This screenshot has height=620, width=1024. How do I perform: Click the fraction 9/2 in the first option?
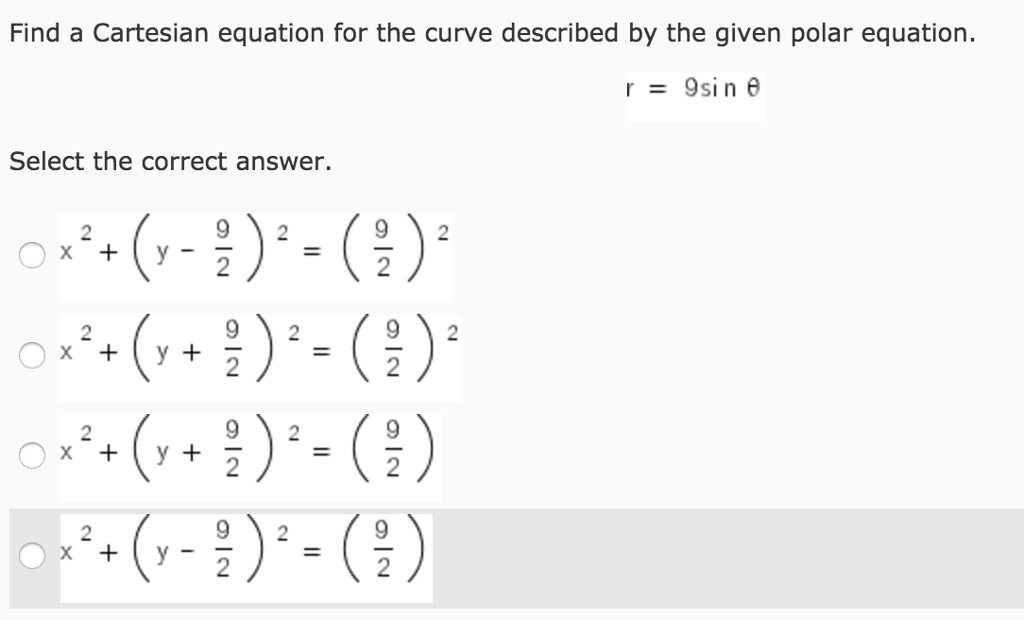[x=222, y=248]
